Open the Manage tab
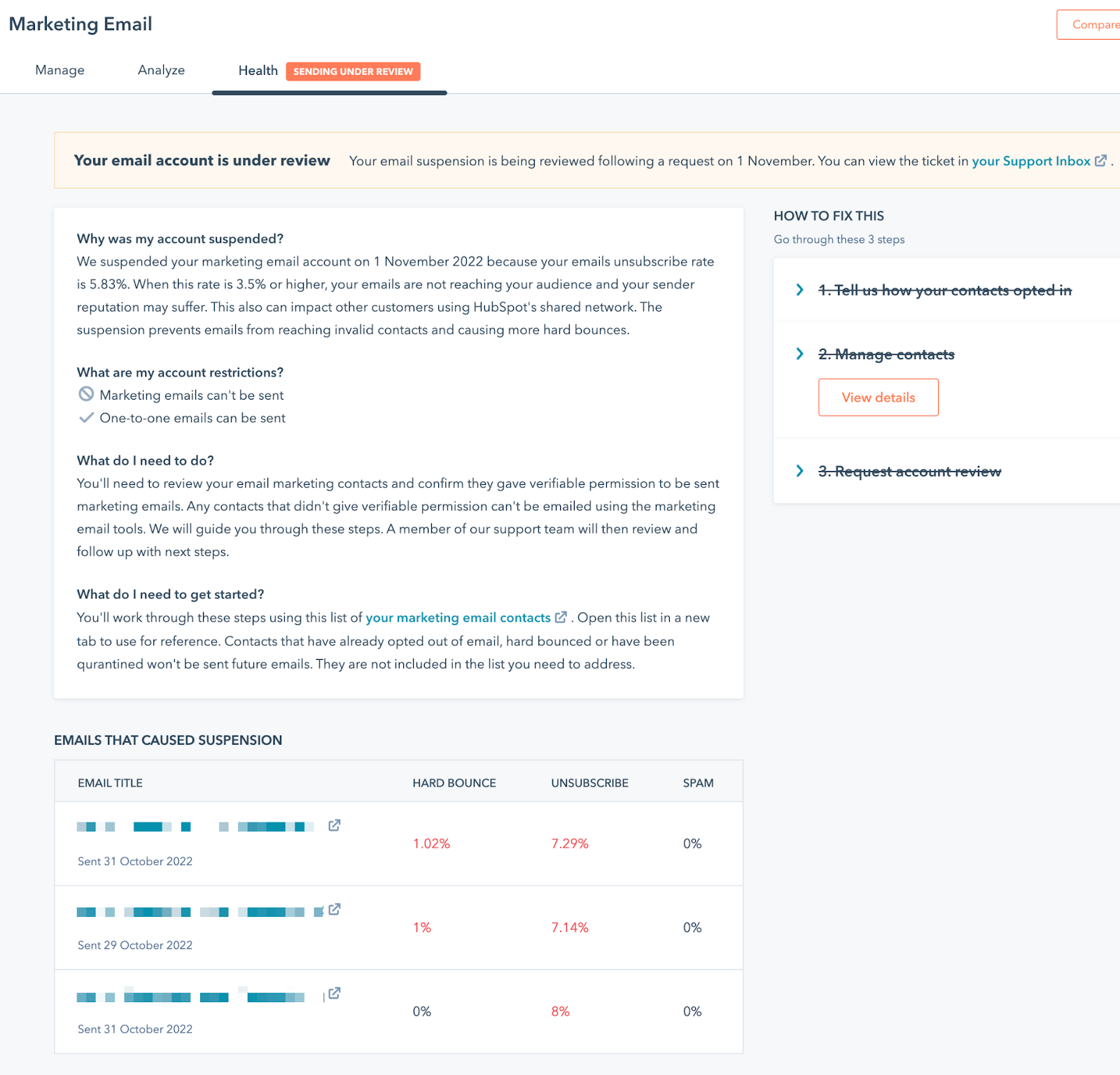Viewport: 1120px width, 1075px height. coord(59,70)
